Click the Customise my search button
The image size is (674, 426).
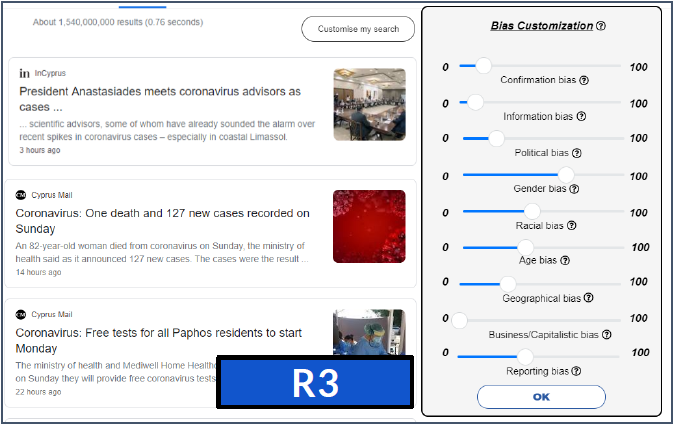pos(358,29)
